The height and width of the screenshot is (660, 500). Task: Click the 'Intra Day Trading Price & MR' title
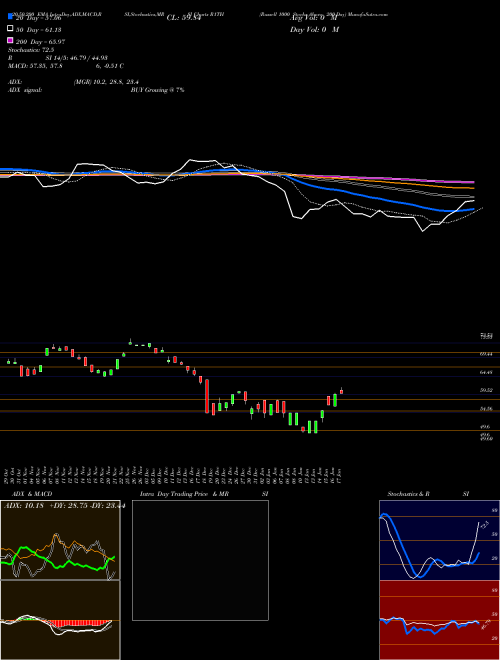(184, 494)
